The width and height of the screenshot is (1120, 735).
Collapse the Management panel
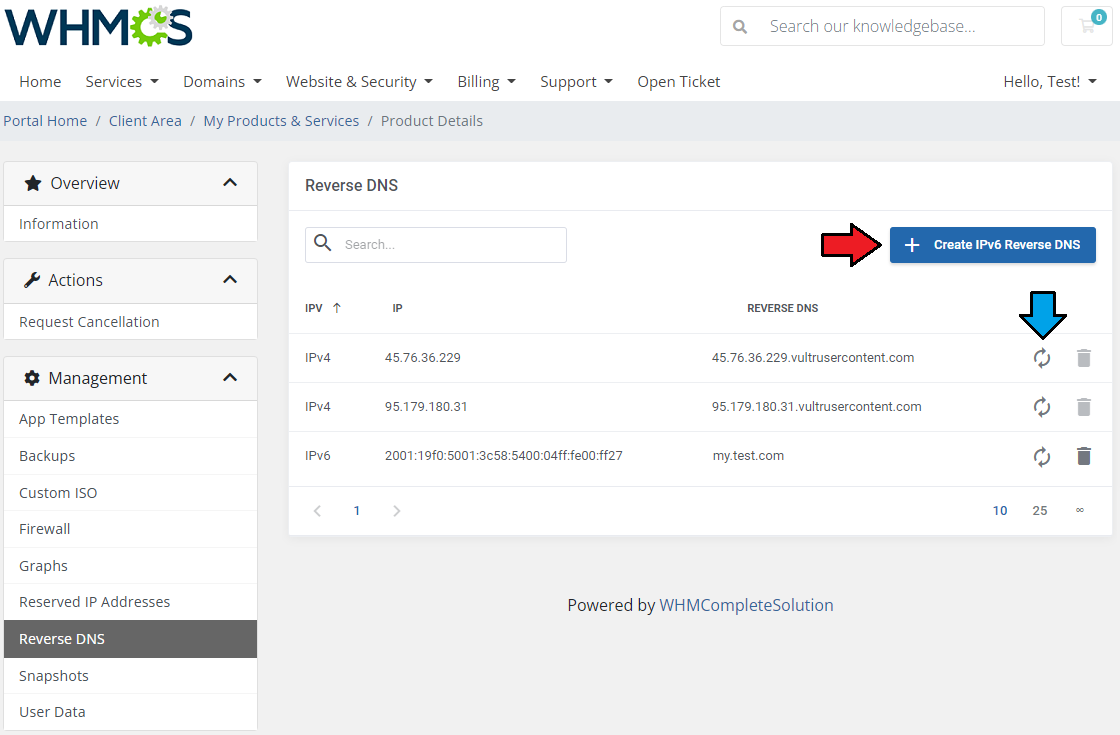click(x=230, y=378)
